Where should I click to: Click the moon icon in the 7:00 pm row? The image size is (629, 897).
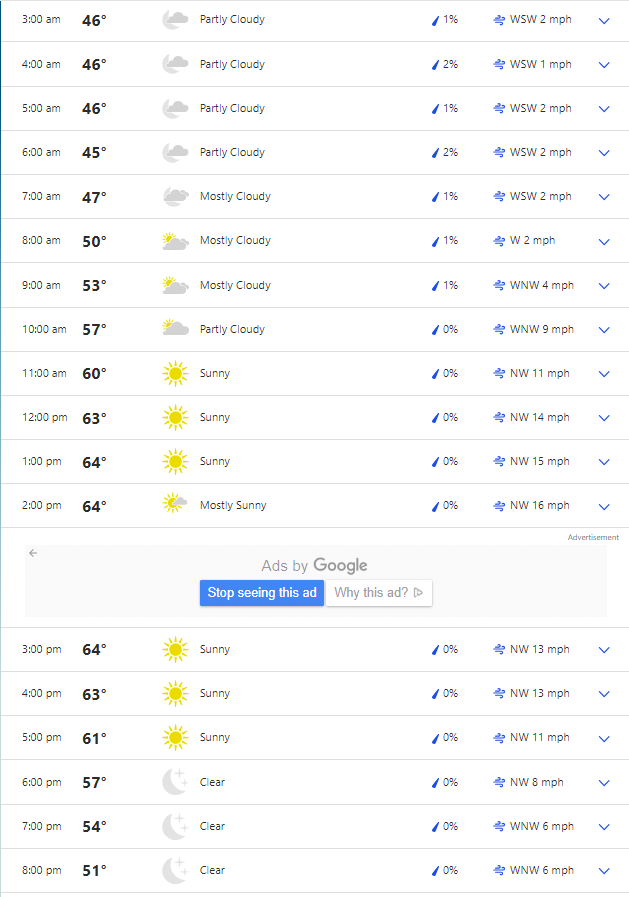click(x=175, y=826)
